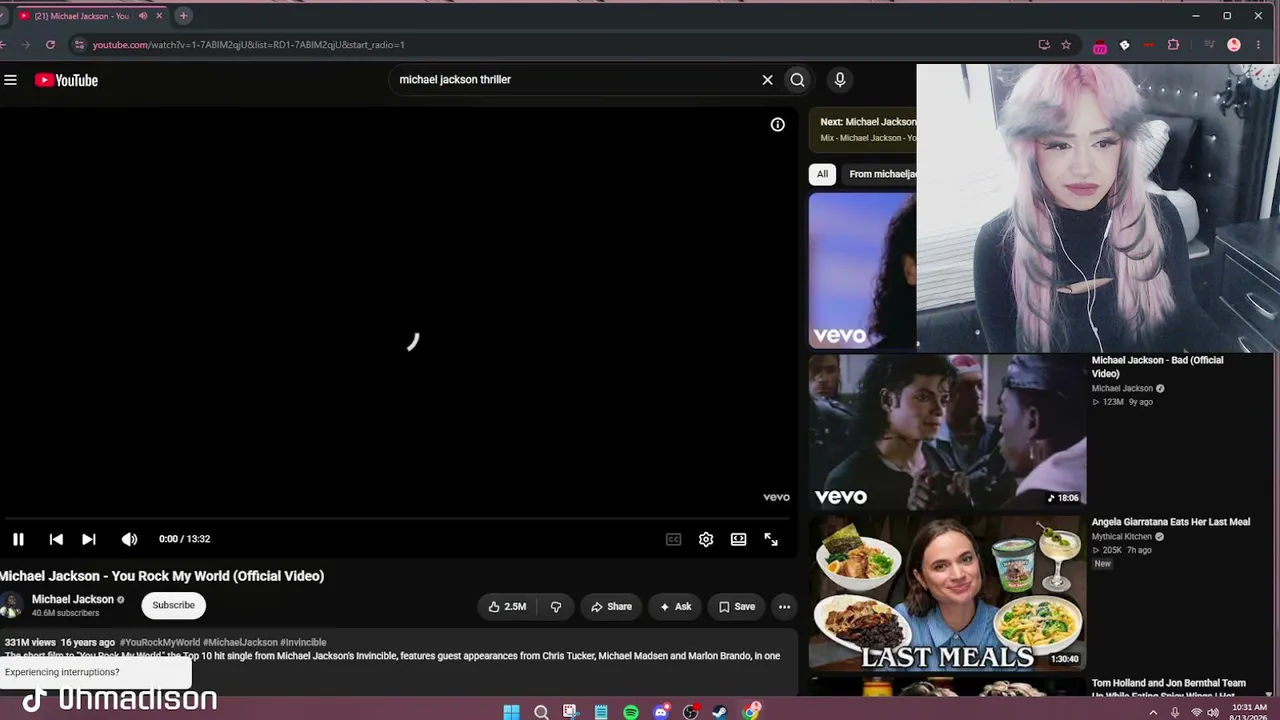
Task: Open the Windows Start menu
Action: (511, 712)
